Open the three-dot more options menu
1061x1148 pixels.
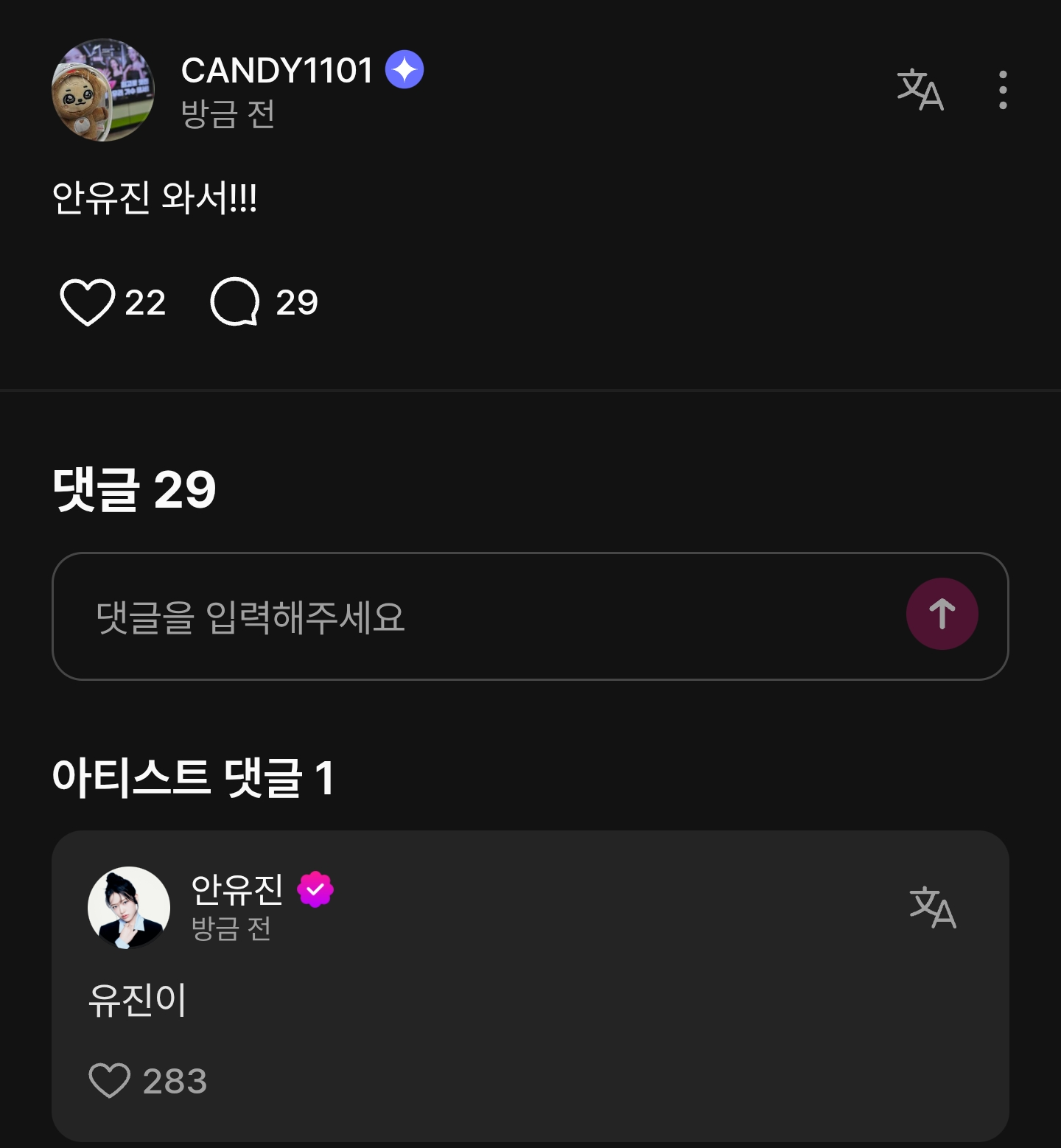1003,90
